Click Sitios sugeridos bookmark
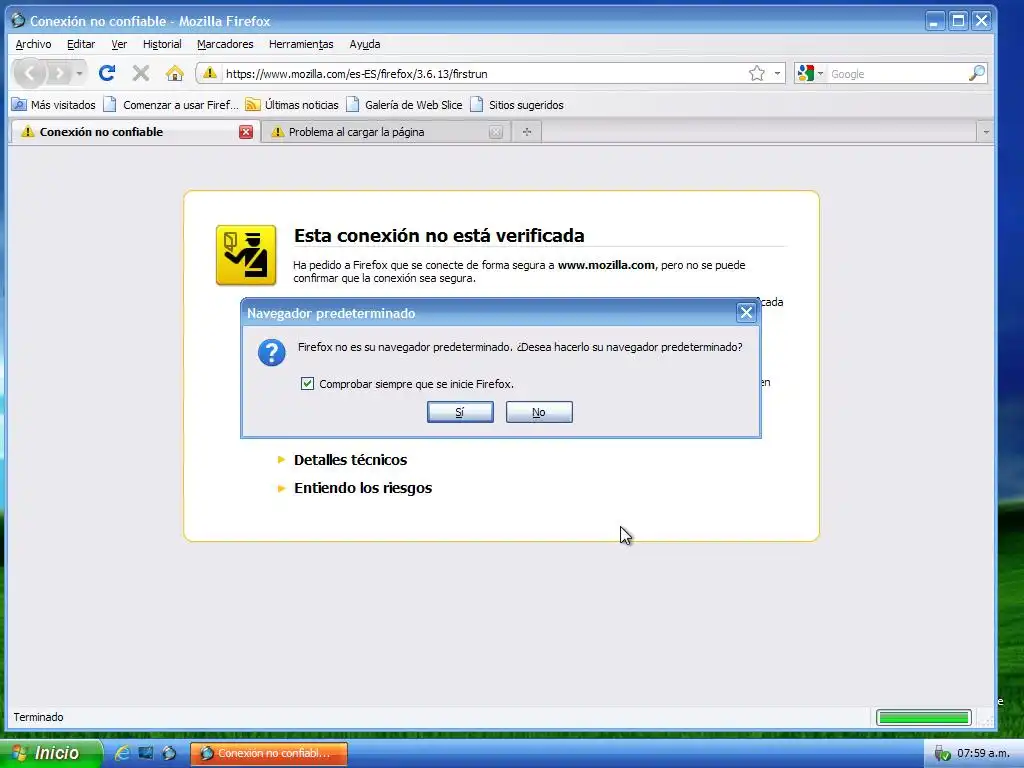This screenshot has width=1024, height=768. pos(517,104)
